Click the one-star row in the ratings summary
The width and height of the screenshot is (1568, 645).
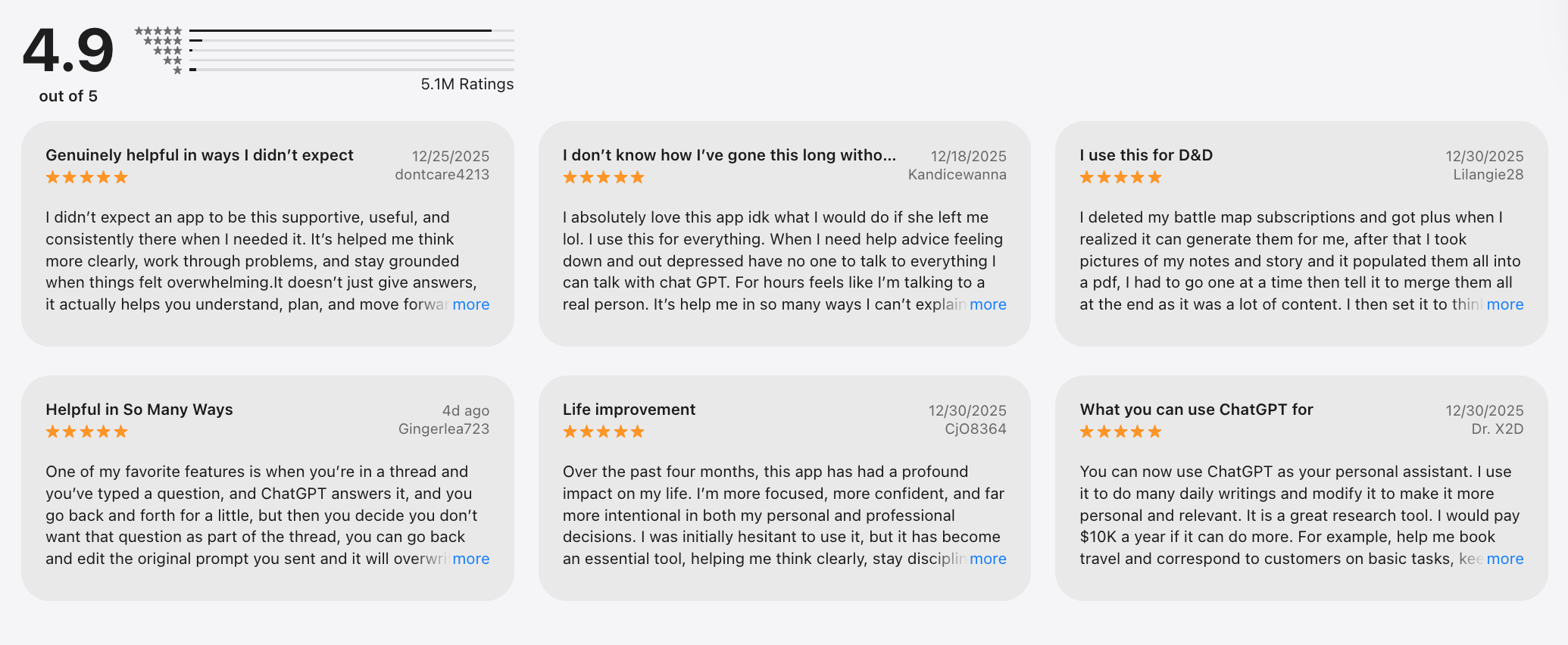tap(348, 70)
